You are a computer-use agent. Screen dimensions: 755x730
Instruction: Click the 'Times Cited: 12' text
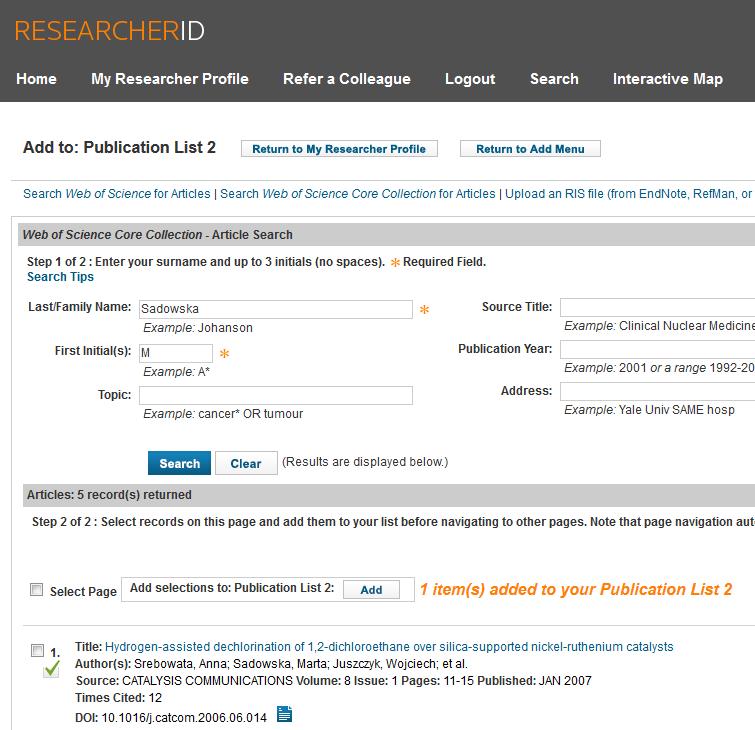coord(118,698)
